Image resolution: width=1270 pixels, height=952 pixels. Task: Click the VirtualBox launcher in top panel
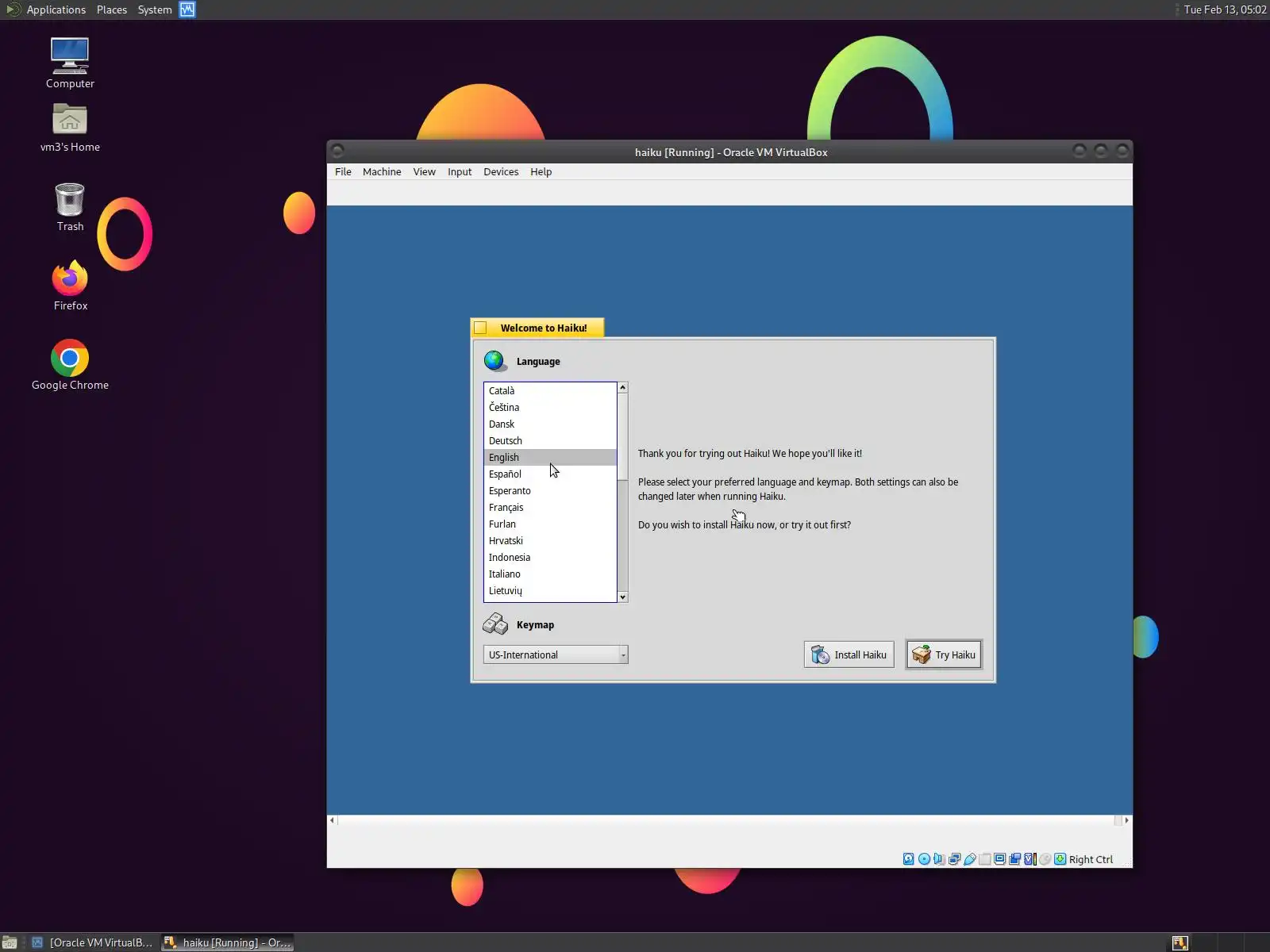187,10
